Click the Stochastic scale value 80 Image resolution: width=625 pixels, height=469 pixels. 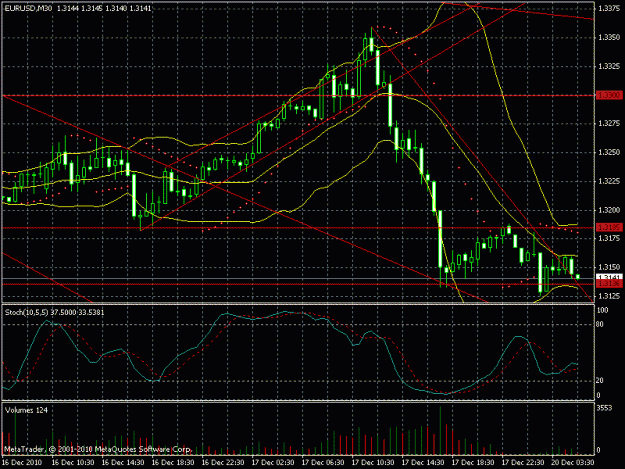(600, 324)
